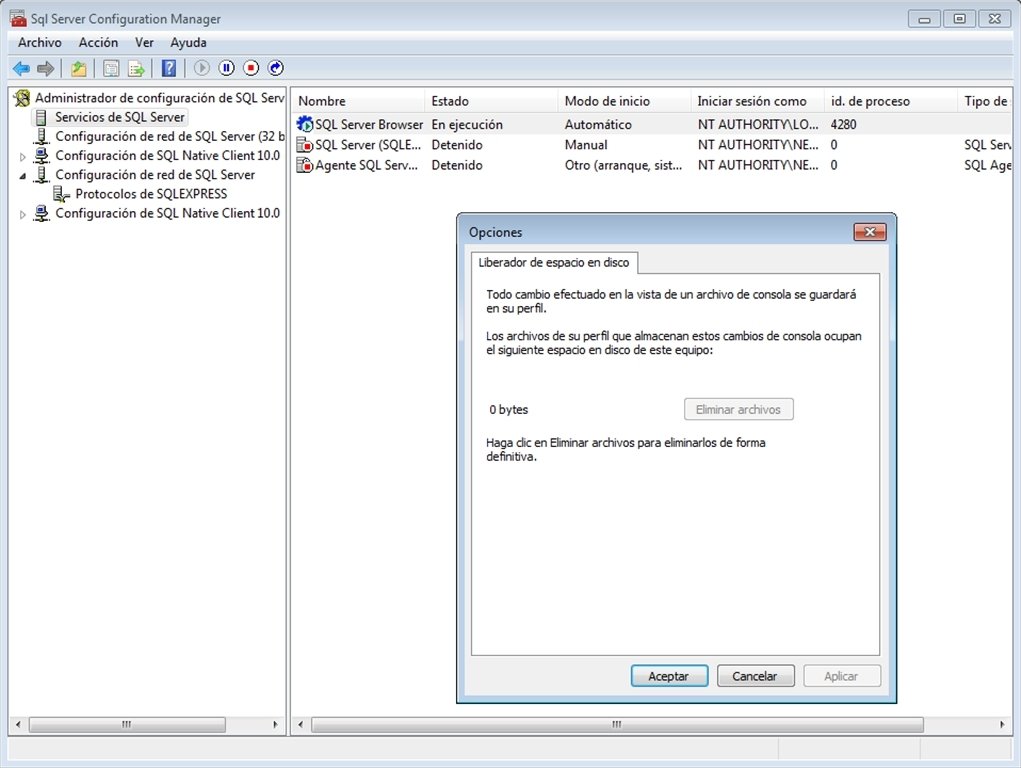
Task: Select Configuración de red de SQL Server (32 b node
Action: [170, 136]
